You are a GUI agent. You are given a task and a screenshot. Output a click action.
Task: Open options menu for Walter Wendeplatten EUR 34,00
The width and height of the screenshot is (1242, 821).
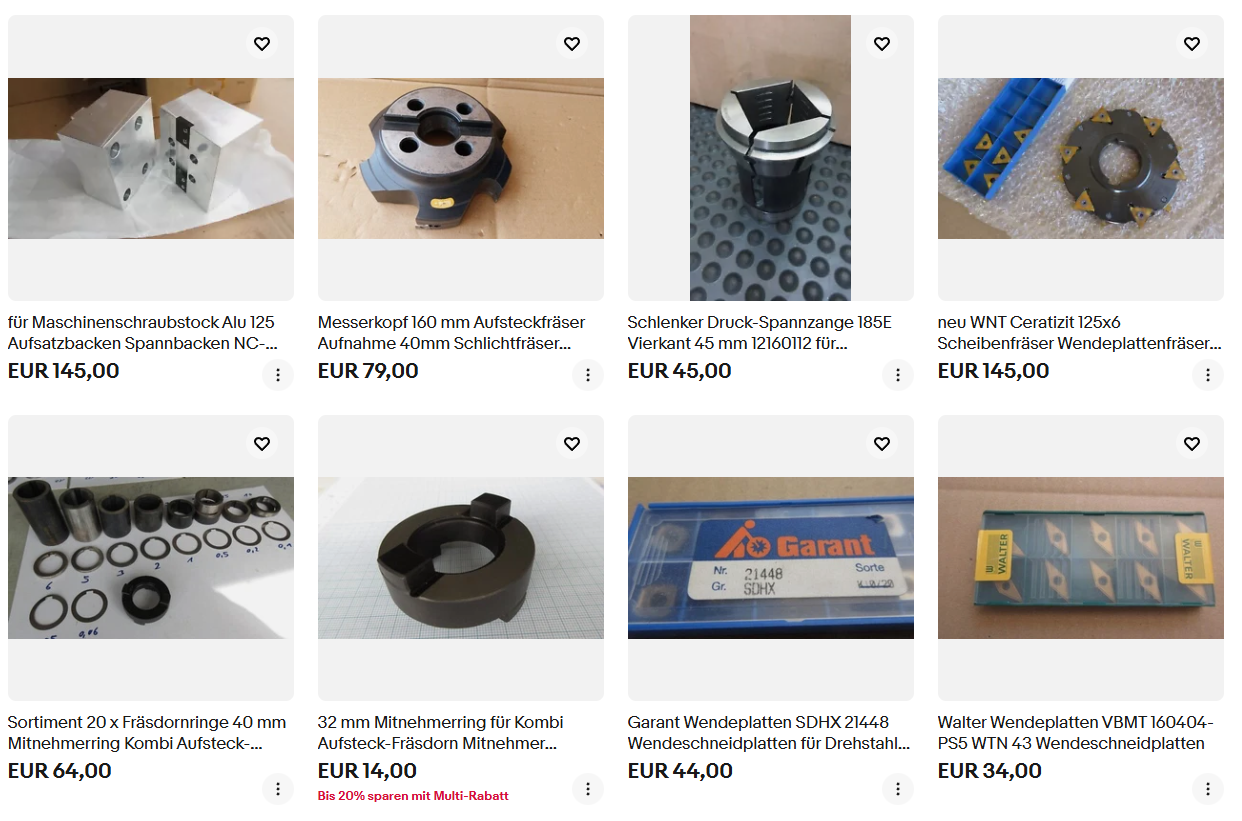tap(1208, 788)
